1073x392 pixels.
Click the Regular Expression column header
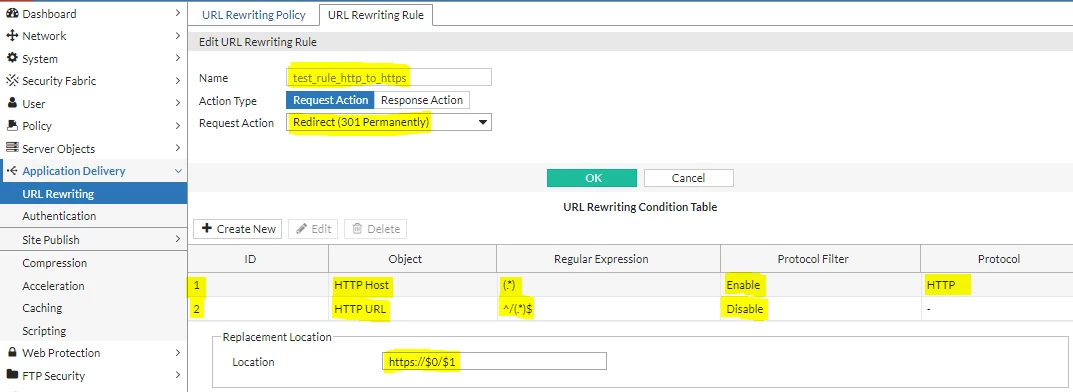[608, 259]
